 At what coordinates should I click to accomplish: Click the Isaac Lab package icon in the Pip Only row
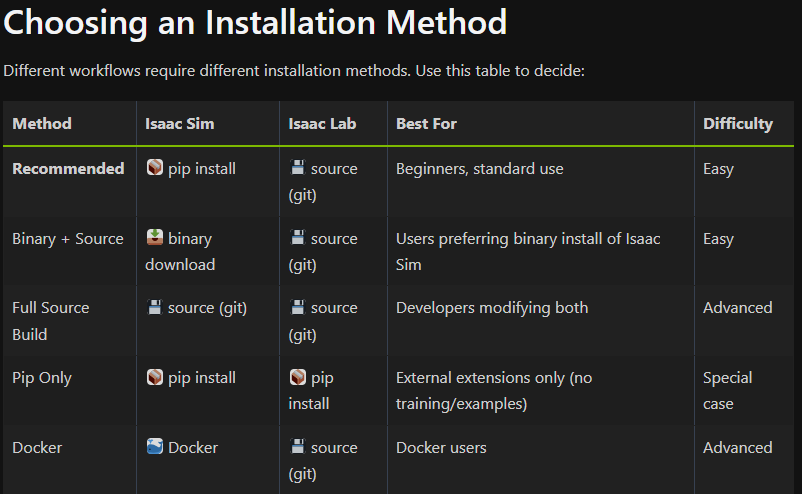tap(298, 377)
